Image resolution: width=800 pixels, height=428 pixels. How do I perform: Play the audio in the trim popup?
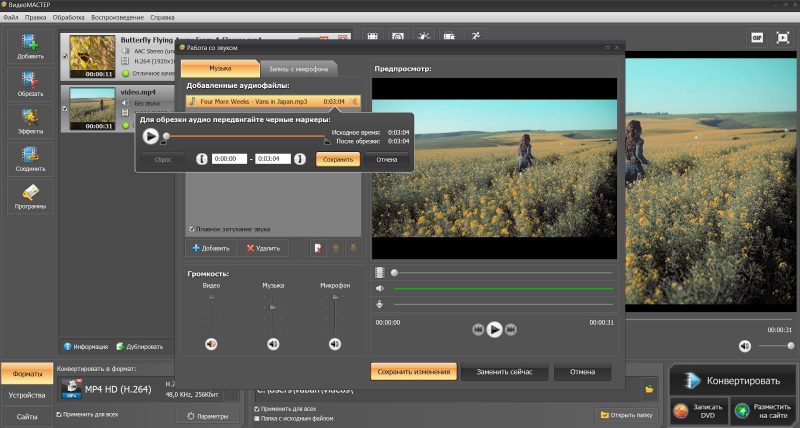coord(150,136)
